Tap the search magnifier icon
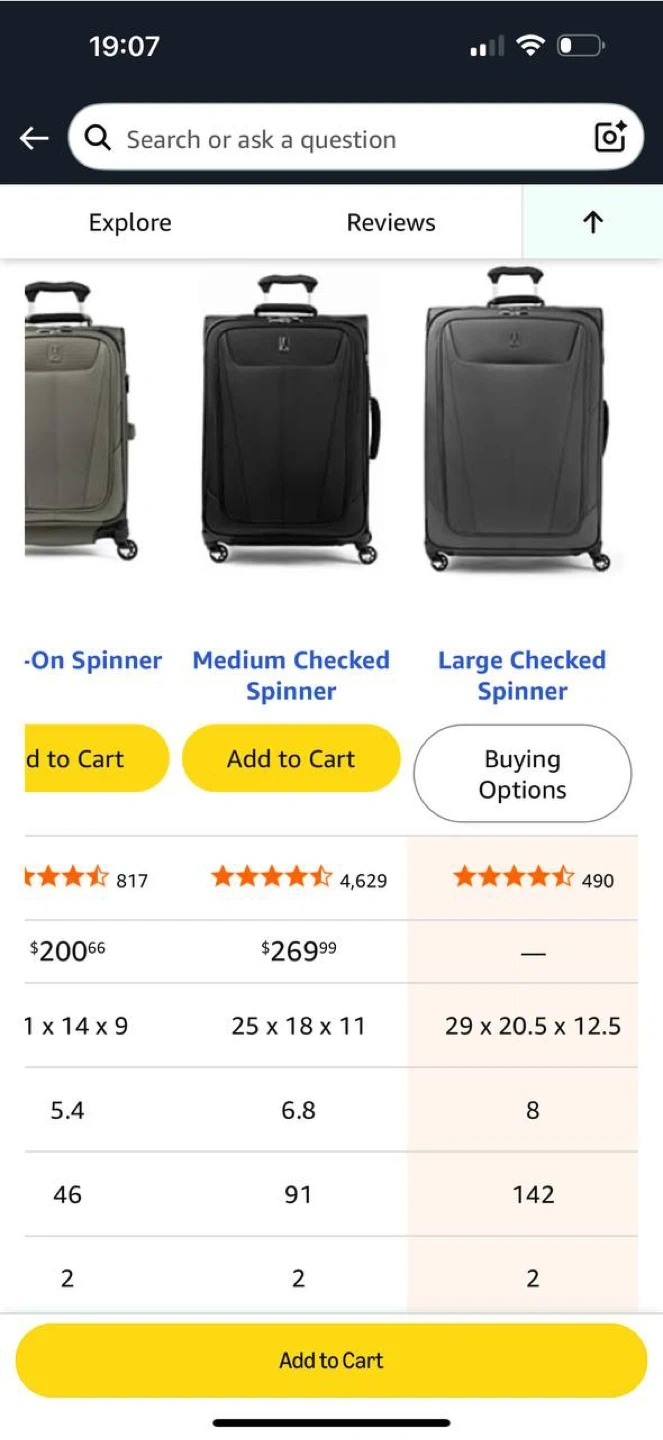663x1440 pixels. (x=98, y=138)
